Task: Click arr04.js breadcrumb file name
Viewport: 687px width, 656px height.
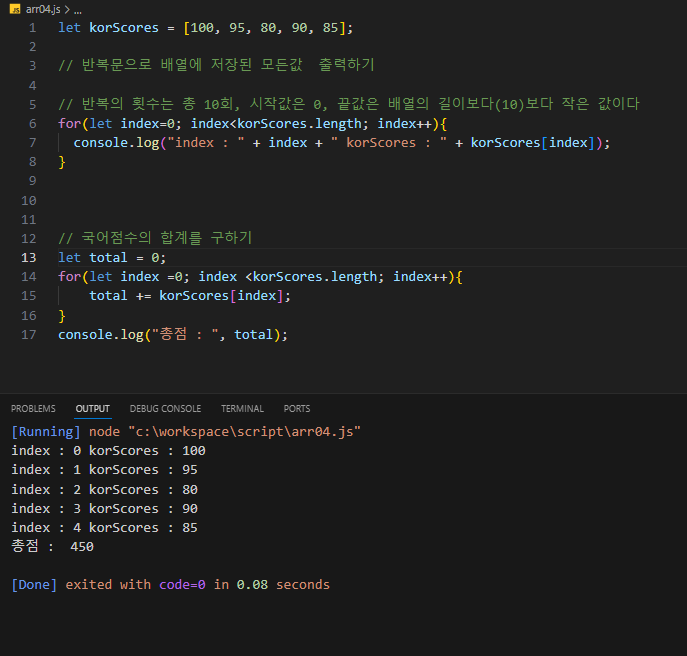Action: pyautogui.click(x=43, y=9)
